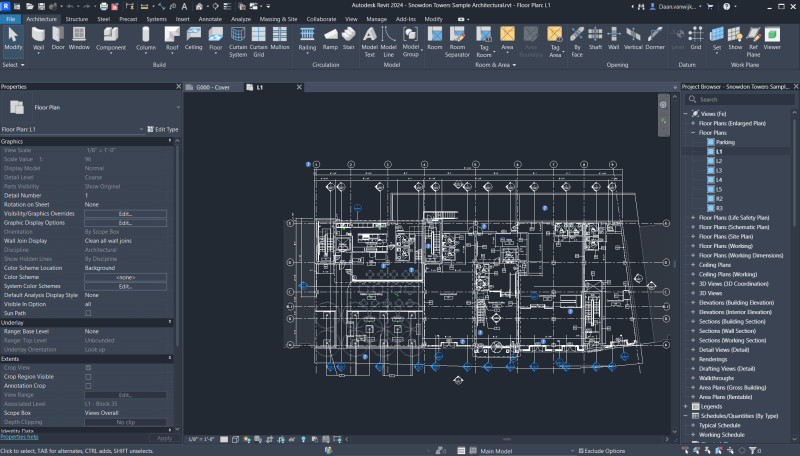Open the Floor Plan type selector dropdown
Viewport: 800px width, 456px height.
177,106
